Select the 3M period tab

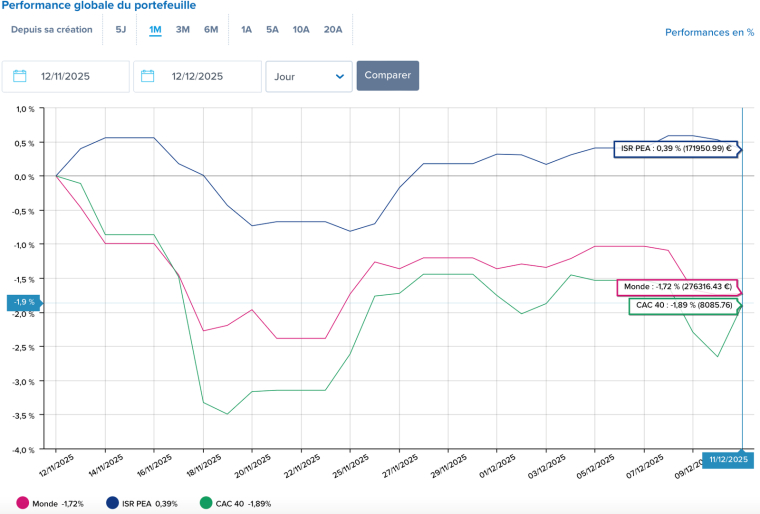pyautogui.click(x=183, y=29)
